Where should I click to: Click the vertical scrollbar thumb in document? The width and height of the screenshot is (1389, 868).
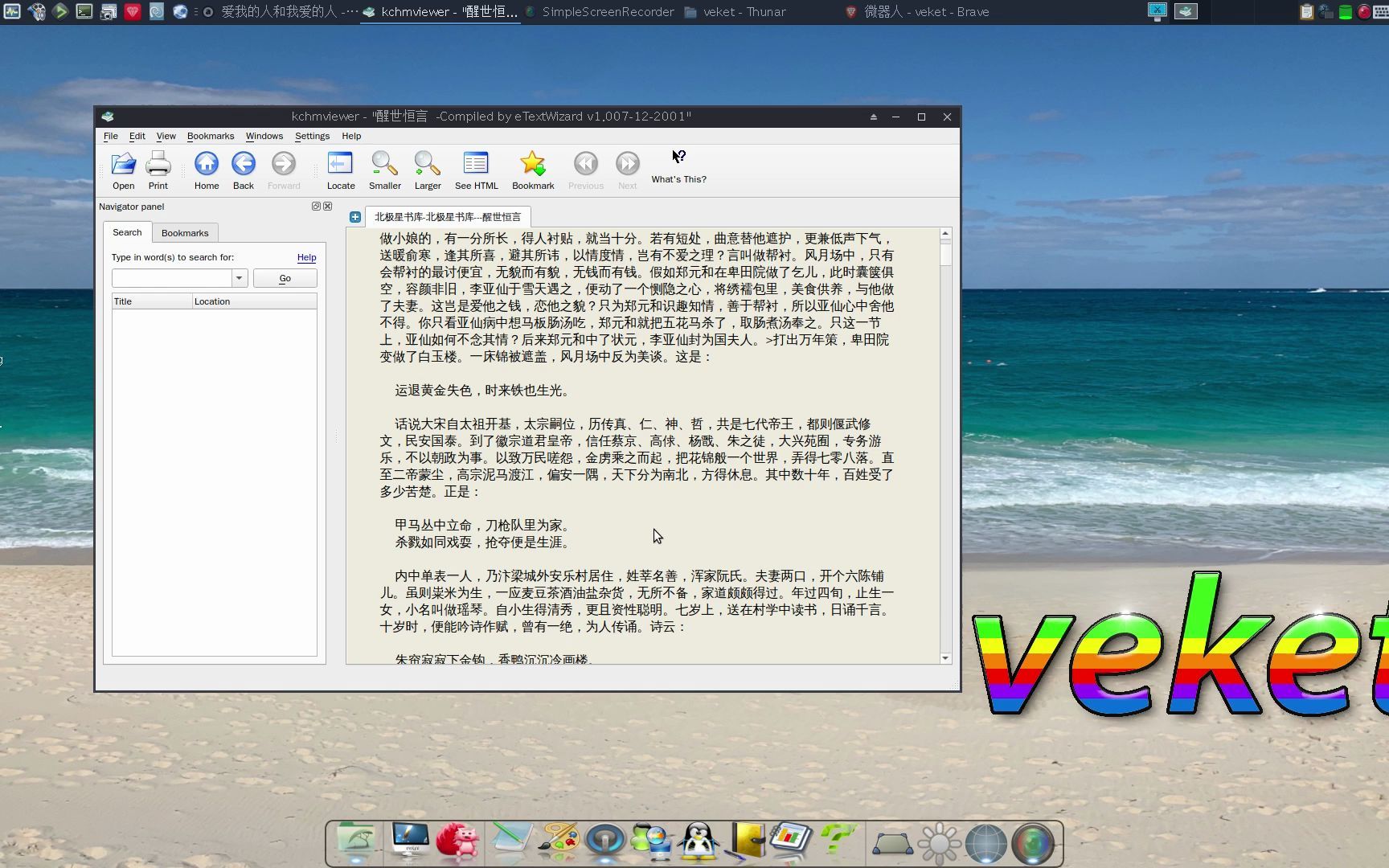[945, 253]
